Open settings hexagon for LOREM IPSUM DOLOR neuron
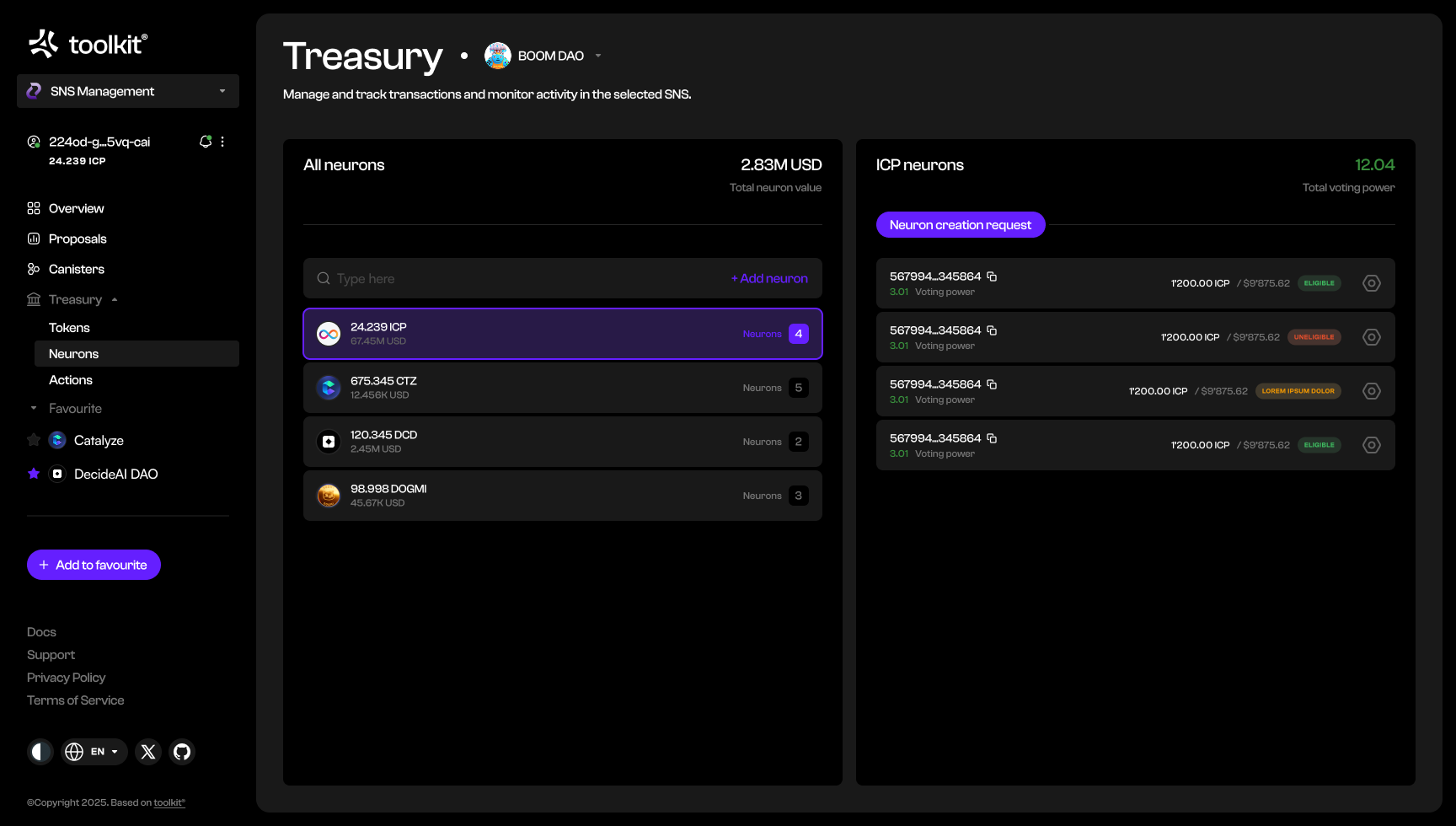1456x826 pixels. pyautogui.click(x=1372, y=391)
